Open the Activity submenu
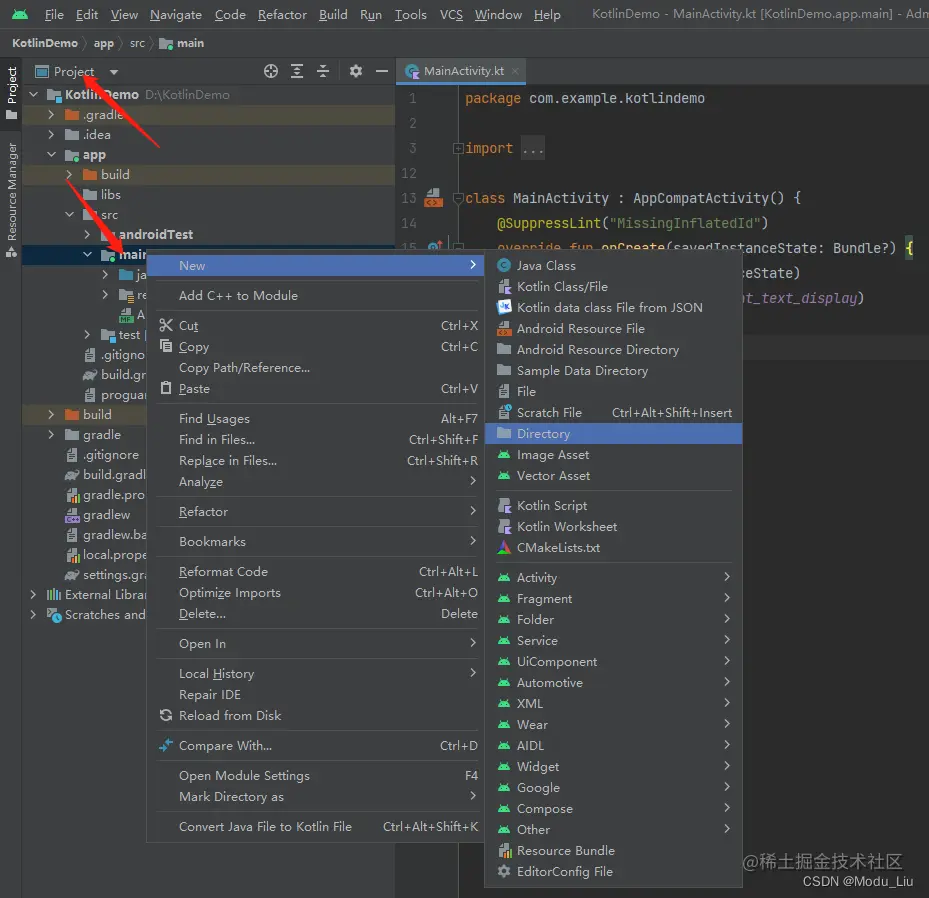Viewport: 929px width, 898px height. [613, 578]
